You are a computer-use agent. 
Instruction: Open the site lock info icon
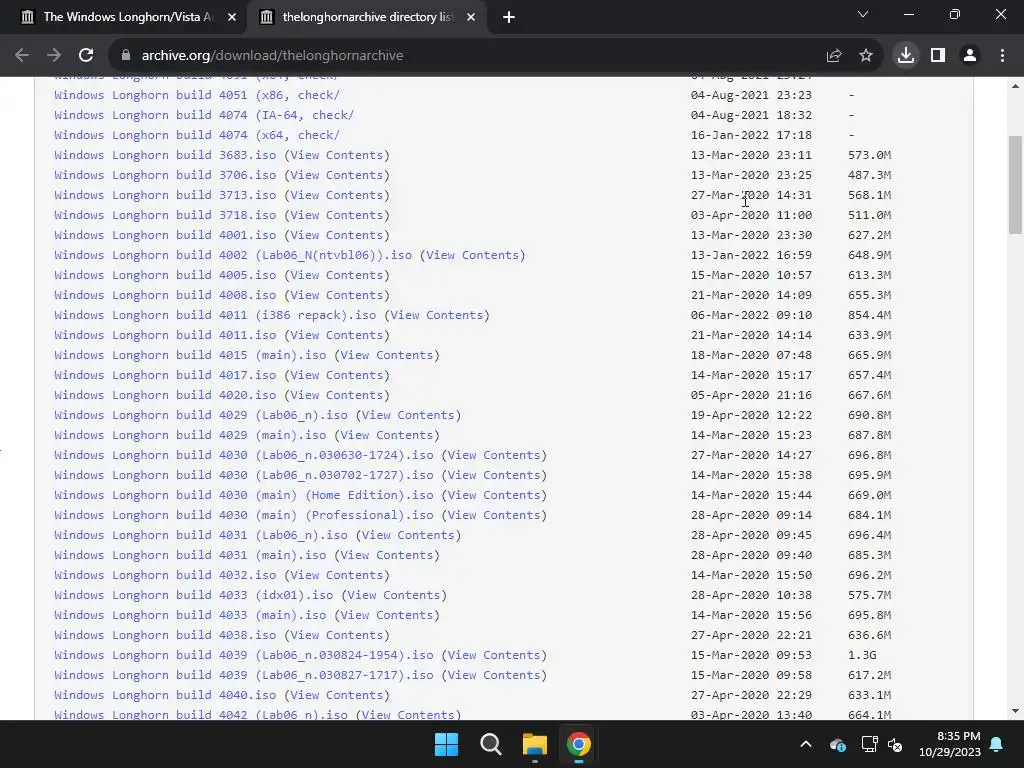(126, 56)
